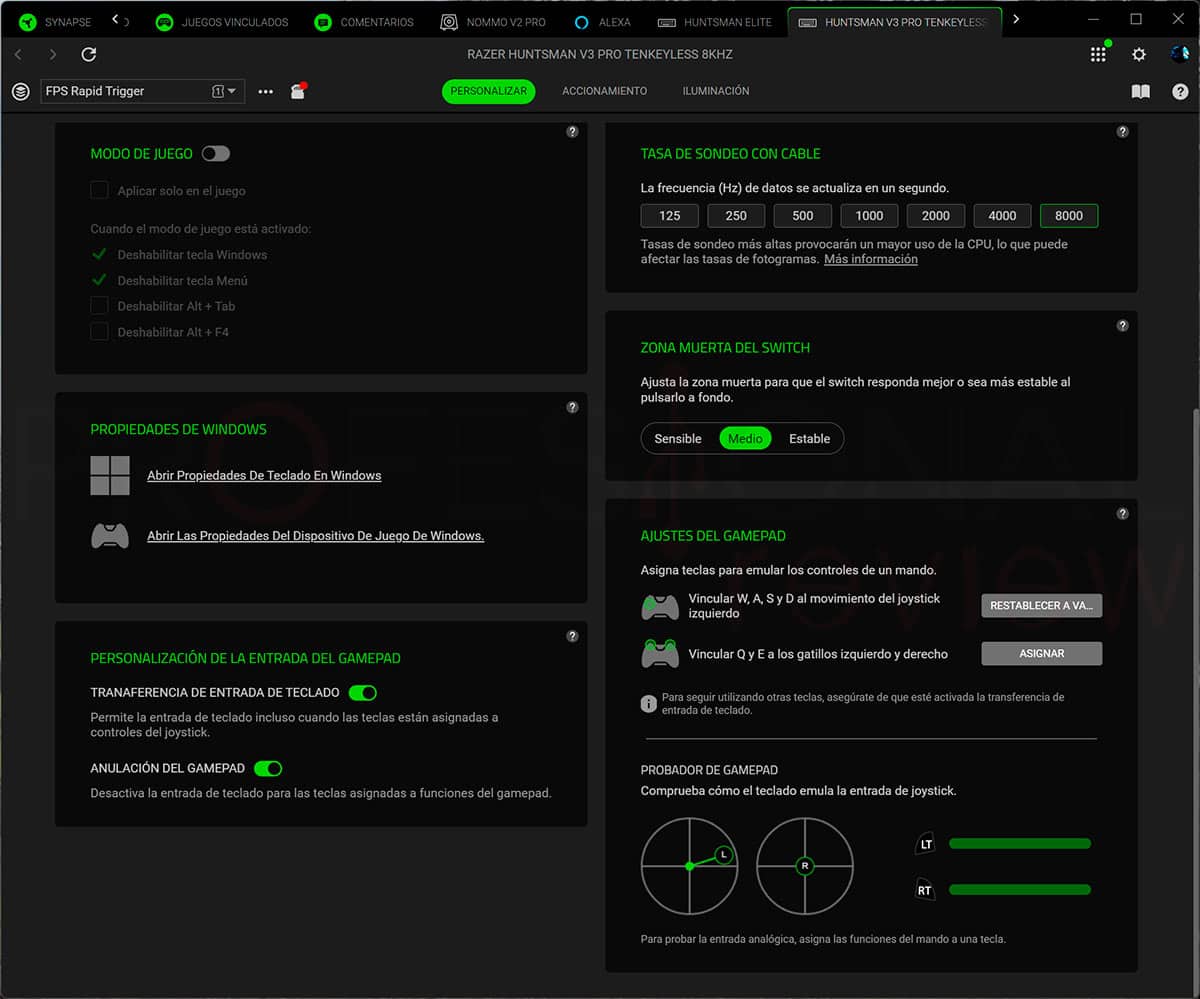The image size is (1200, 999).
Task: Open help for Ajustes del Gamepad panel
Action: pyautogui.click(x=1122, y=513)
